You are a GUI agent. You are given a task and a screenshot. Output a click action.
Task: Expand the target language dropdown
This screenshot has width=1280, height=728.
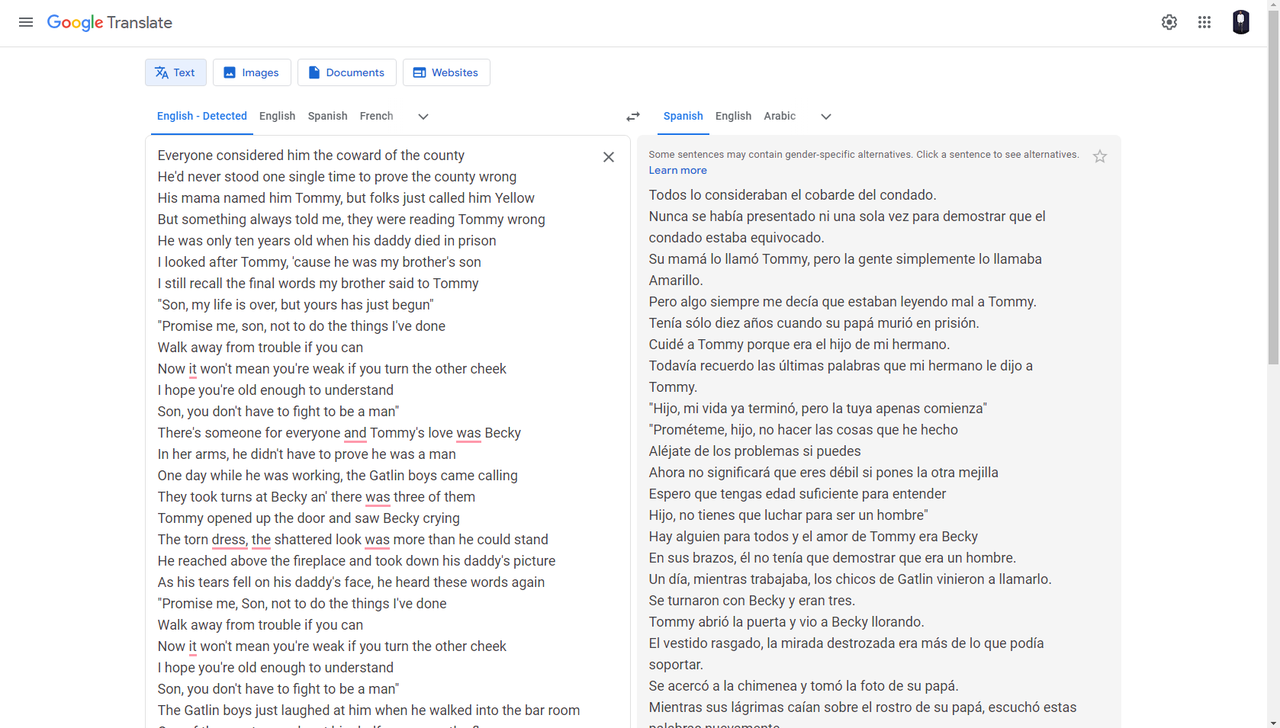(826, 116)
